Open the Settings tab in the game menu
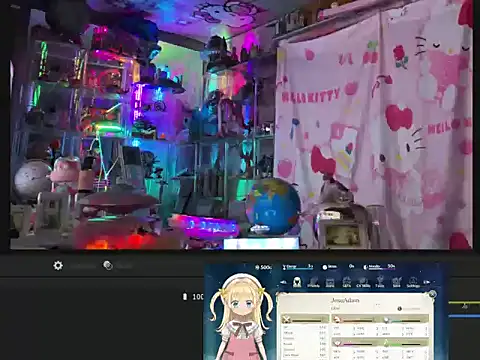 click(413, 282)
